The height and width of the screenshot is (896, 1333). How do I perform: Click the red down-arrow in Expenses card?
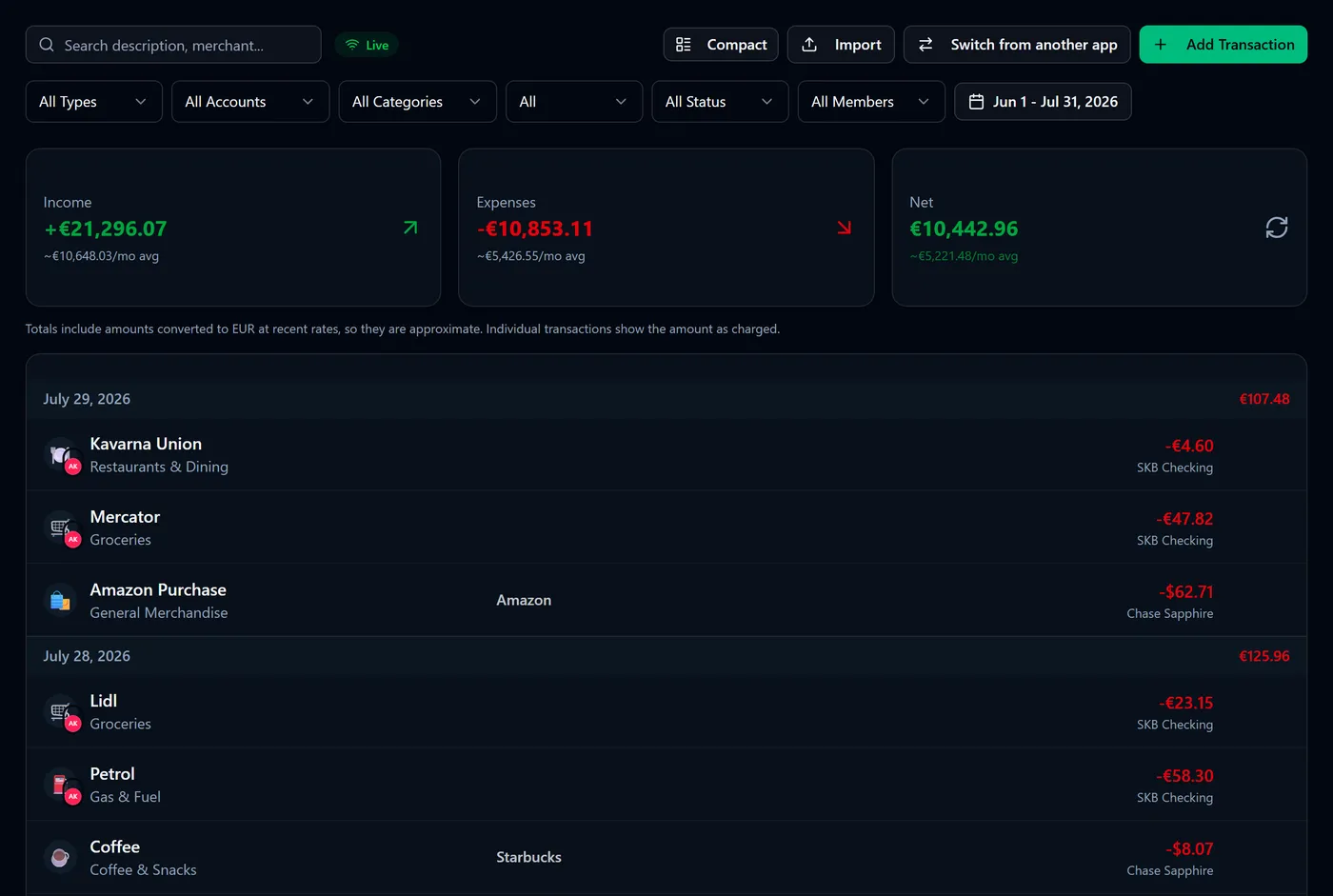844,228
